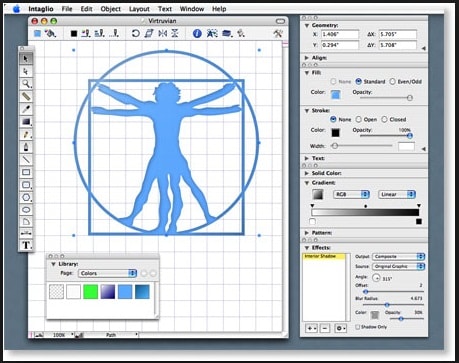Open the blue info inspector icon
459x363 pixels.
pyautogui.click(x=197, y=33)
